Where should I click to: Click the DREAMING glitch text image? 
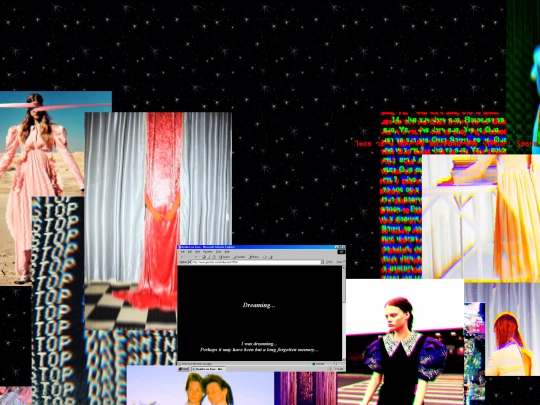(x=131, y=348)
